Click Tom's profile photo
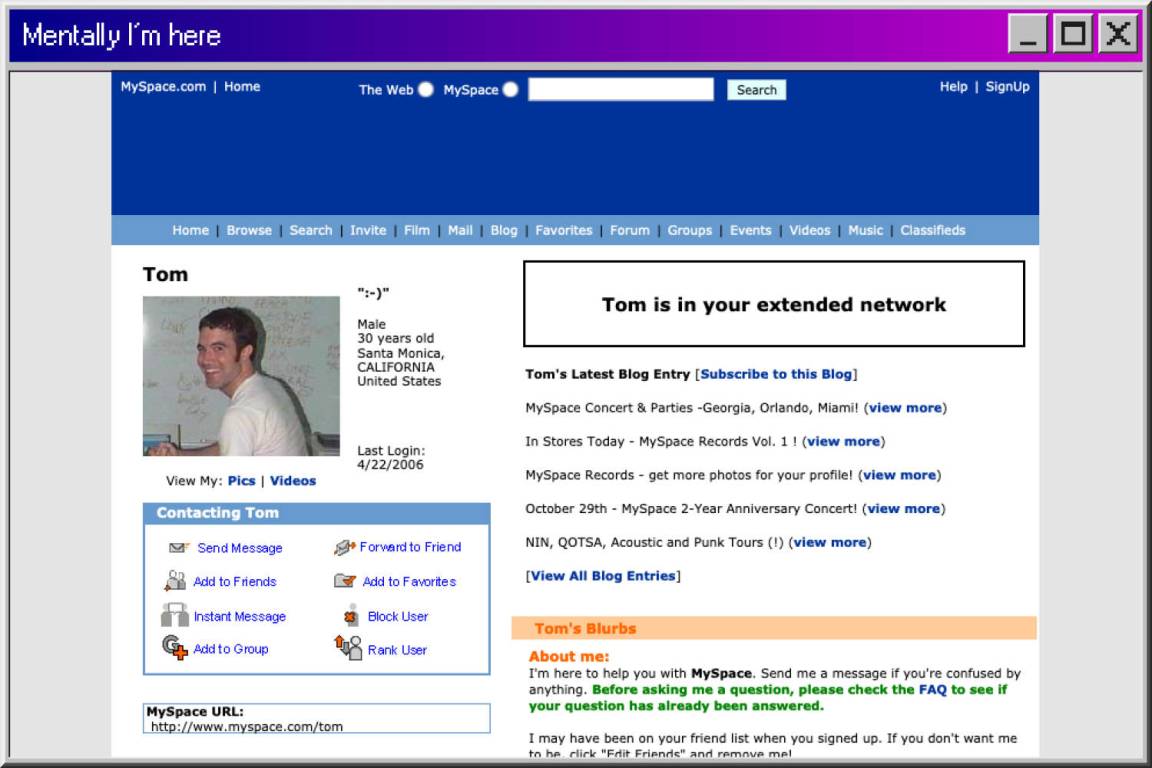The image size is (1152, 768). coord(241,376)
